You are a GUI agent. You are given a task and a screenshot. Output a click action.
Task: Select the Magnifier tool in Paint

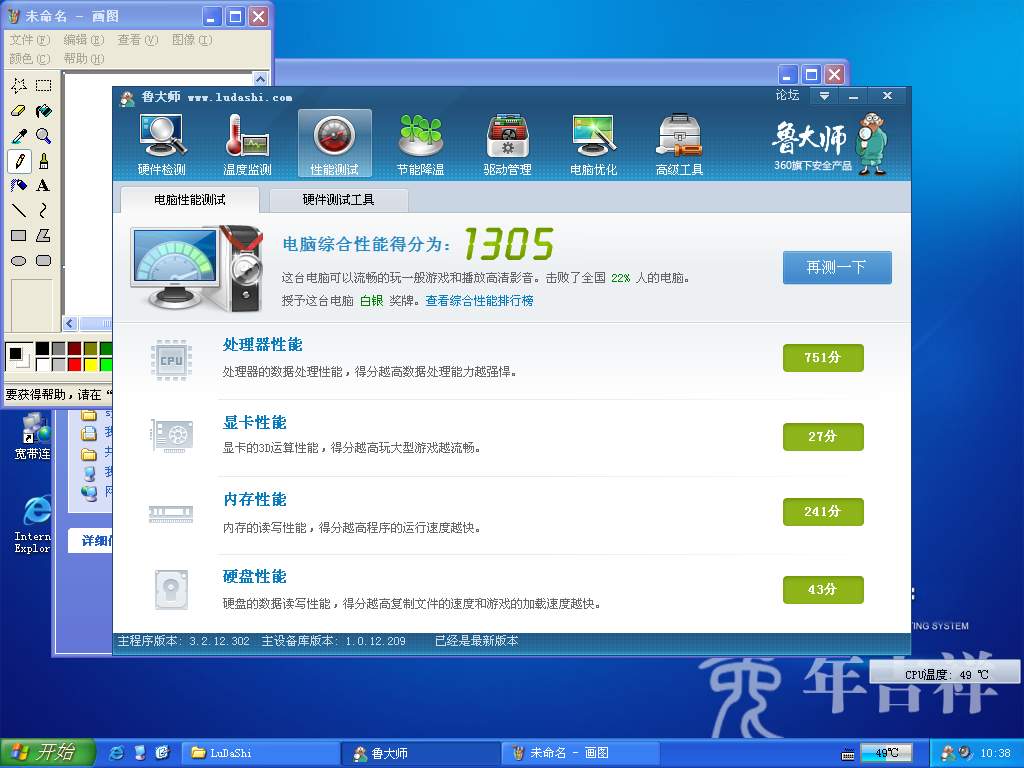point(44,136)
